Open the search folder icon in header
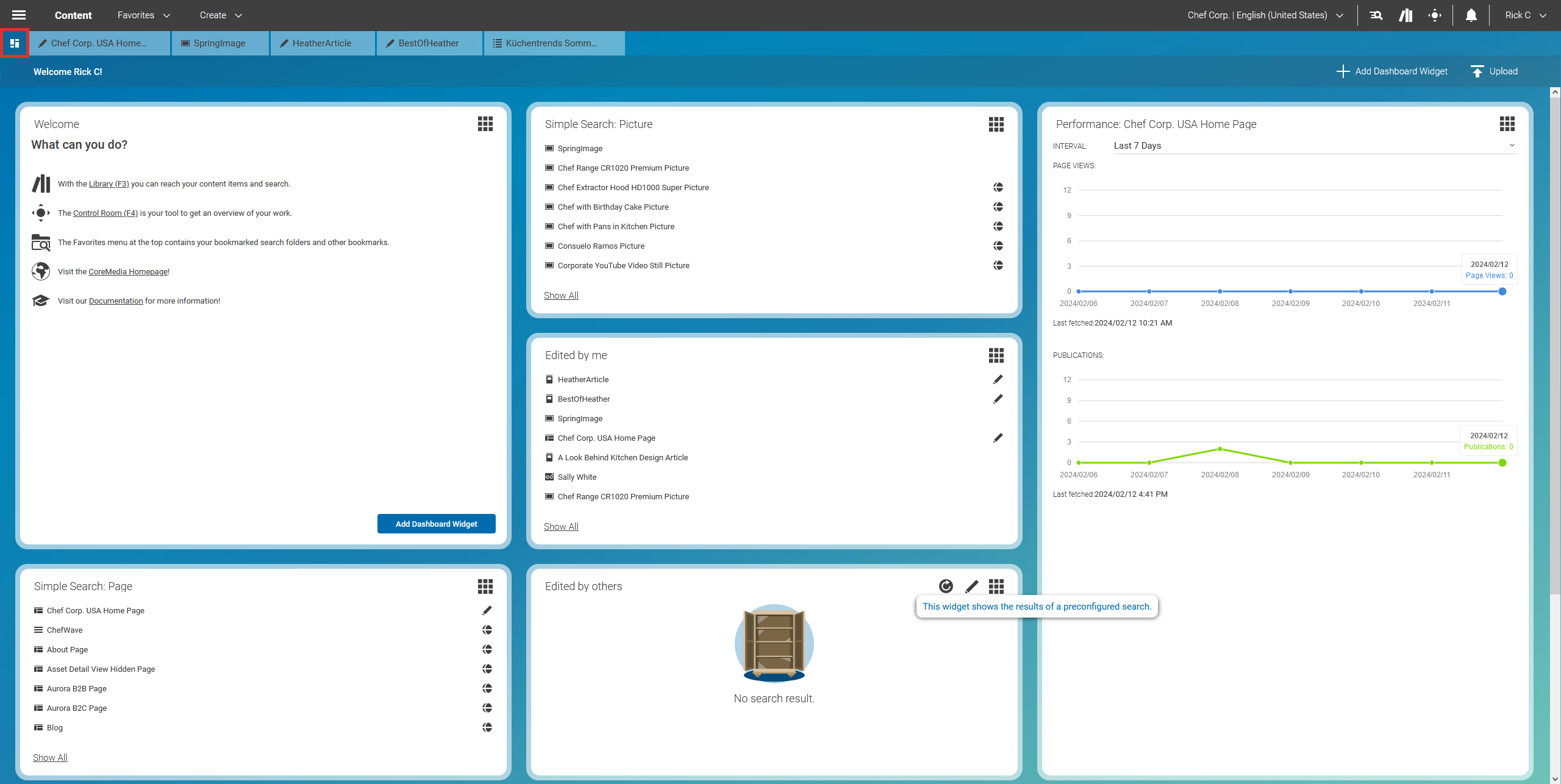This screenshot has height=784, width=1561. tap(1376, 15)
